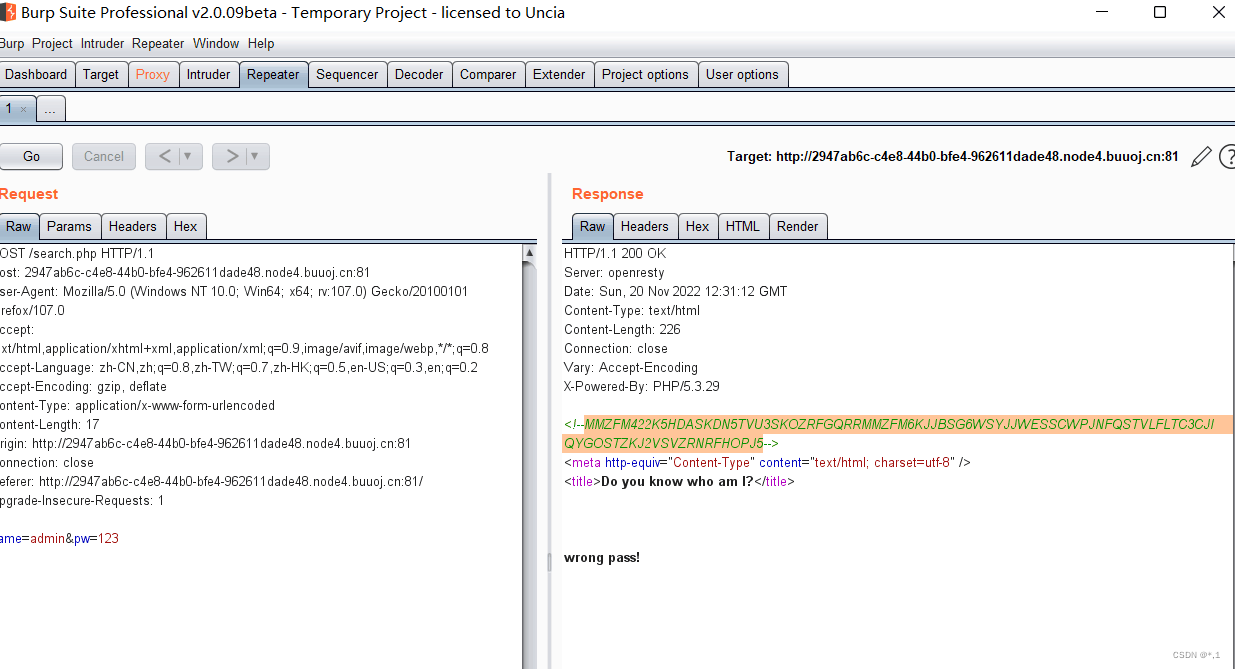Click the 'Upgrade-Insecure-Requests: 1' header line
Viewport: 1235px width, 669px height.
(x=82, y=500)
